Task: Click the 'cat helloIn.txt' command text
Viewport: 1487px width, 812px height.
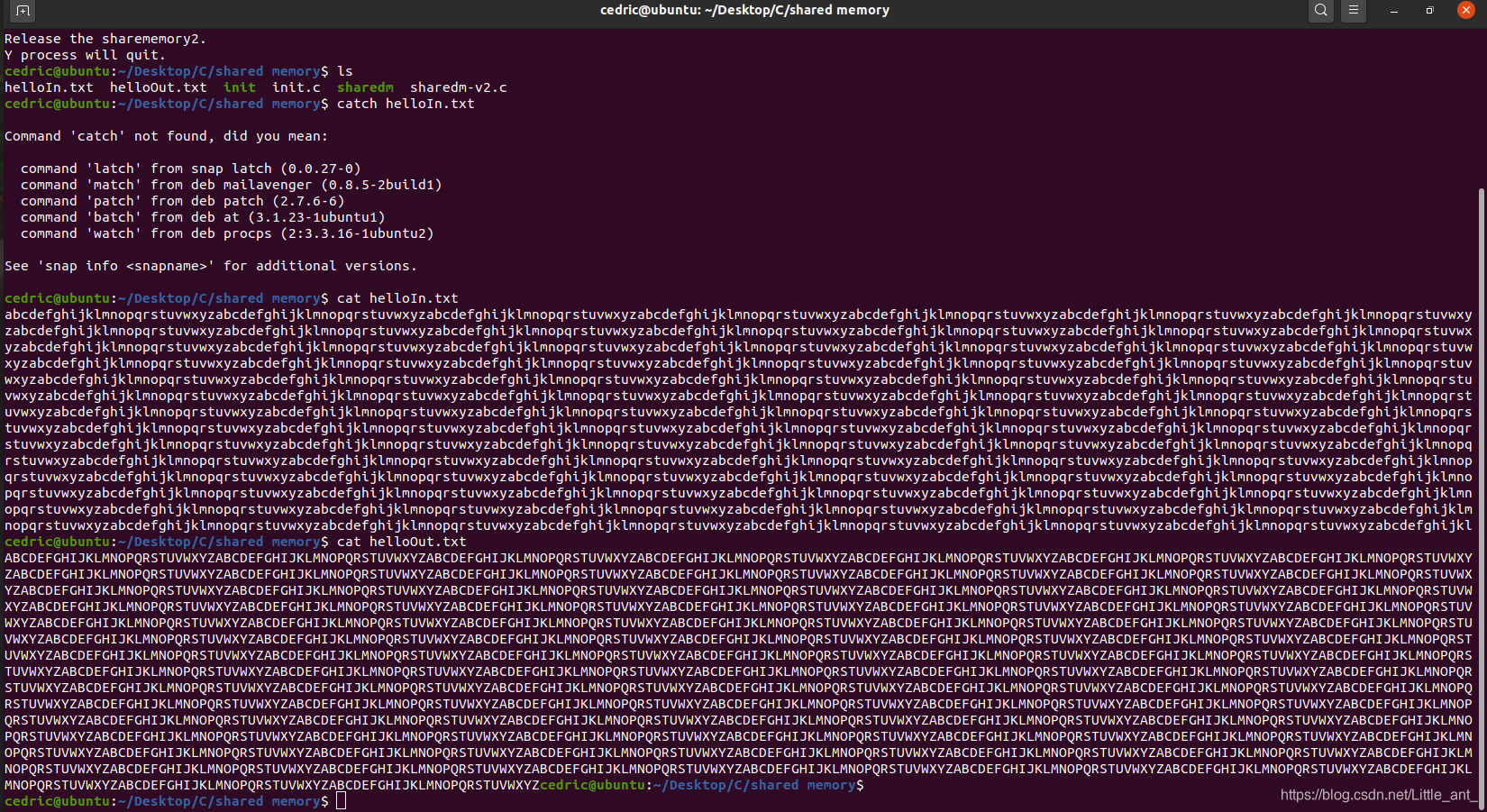Action: pos(397,298)
